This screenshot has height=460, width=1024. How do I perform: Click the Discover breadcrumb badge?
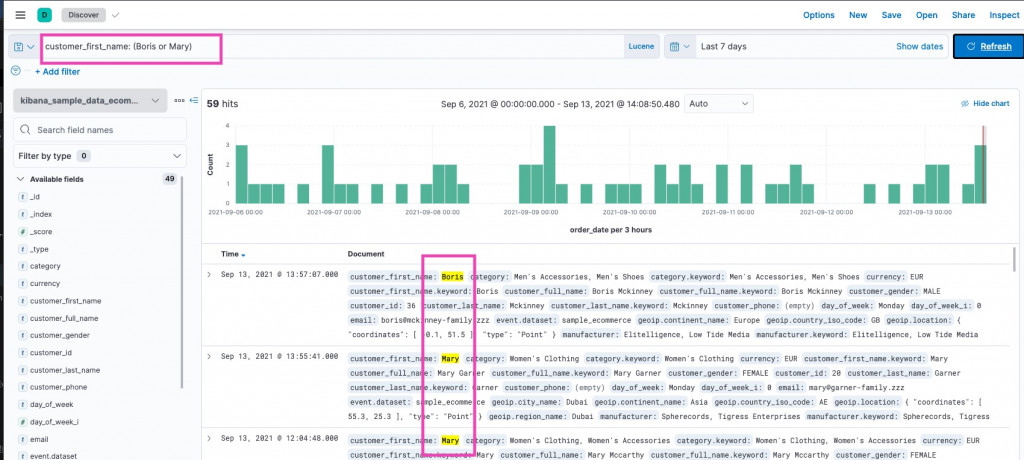84,14
